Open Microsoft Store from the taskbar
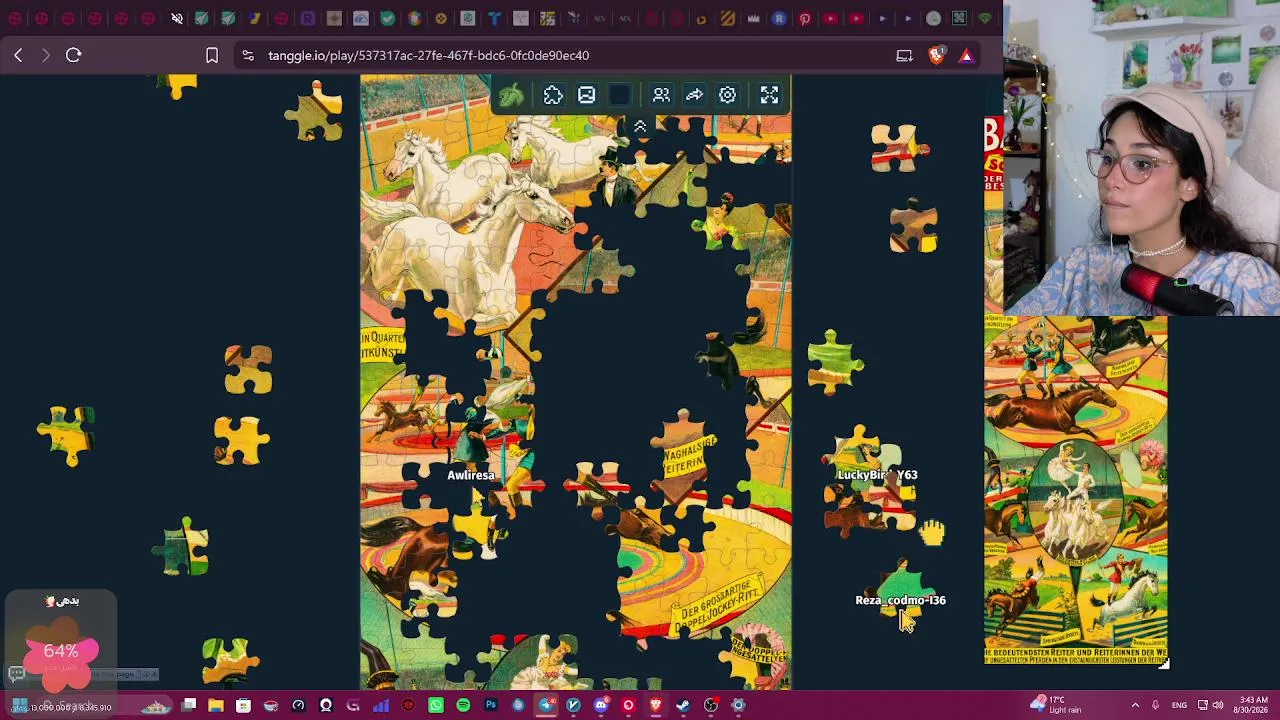The width and height of the screenshot is (1280, 720). click(x=243, y=705)
